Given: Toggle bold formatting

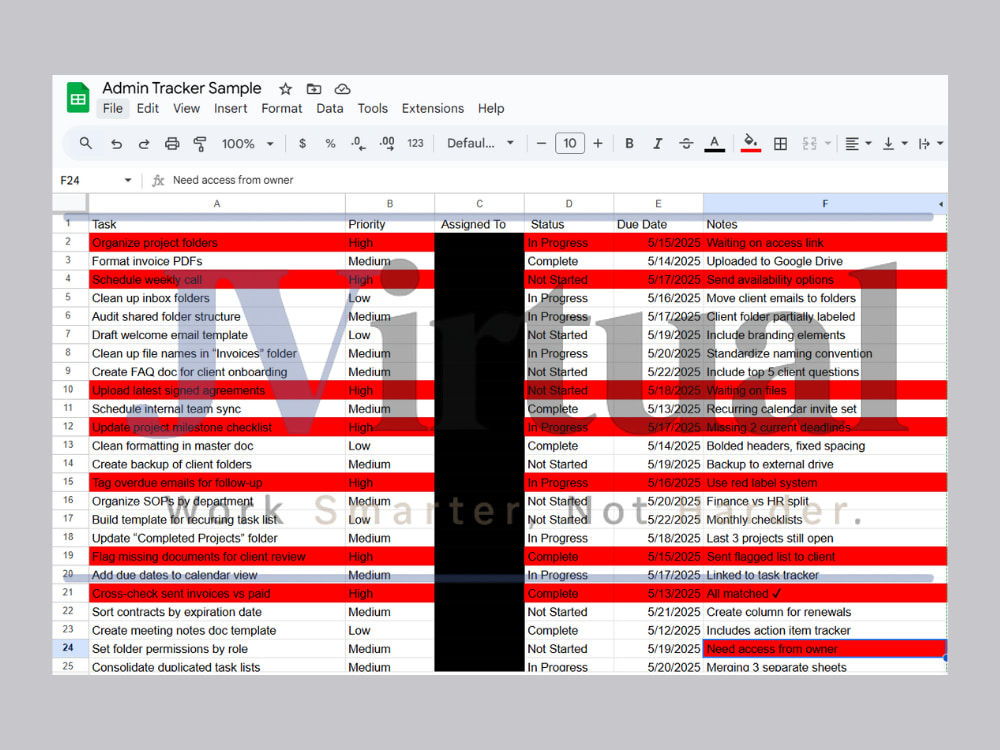Looking at the screenshot, I should [629, 143].
